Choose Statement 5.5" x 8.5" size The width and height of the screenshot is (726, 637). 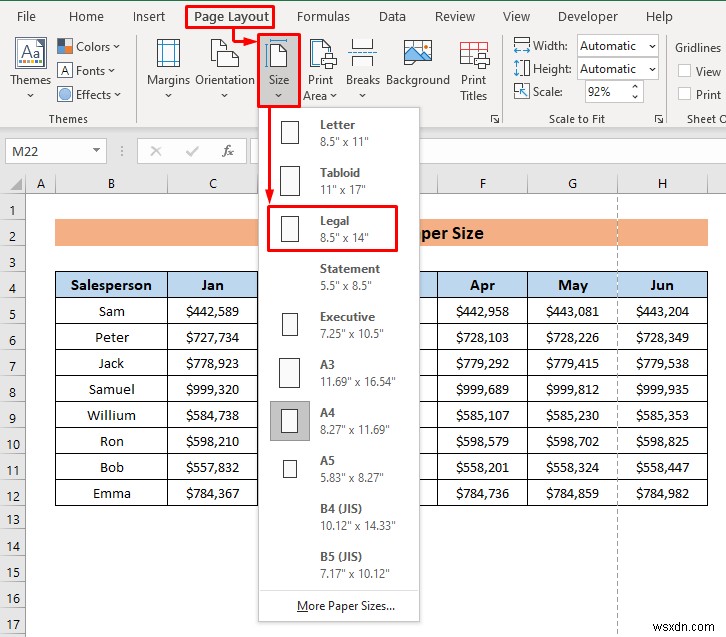[x=339, y=277]
